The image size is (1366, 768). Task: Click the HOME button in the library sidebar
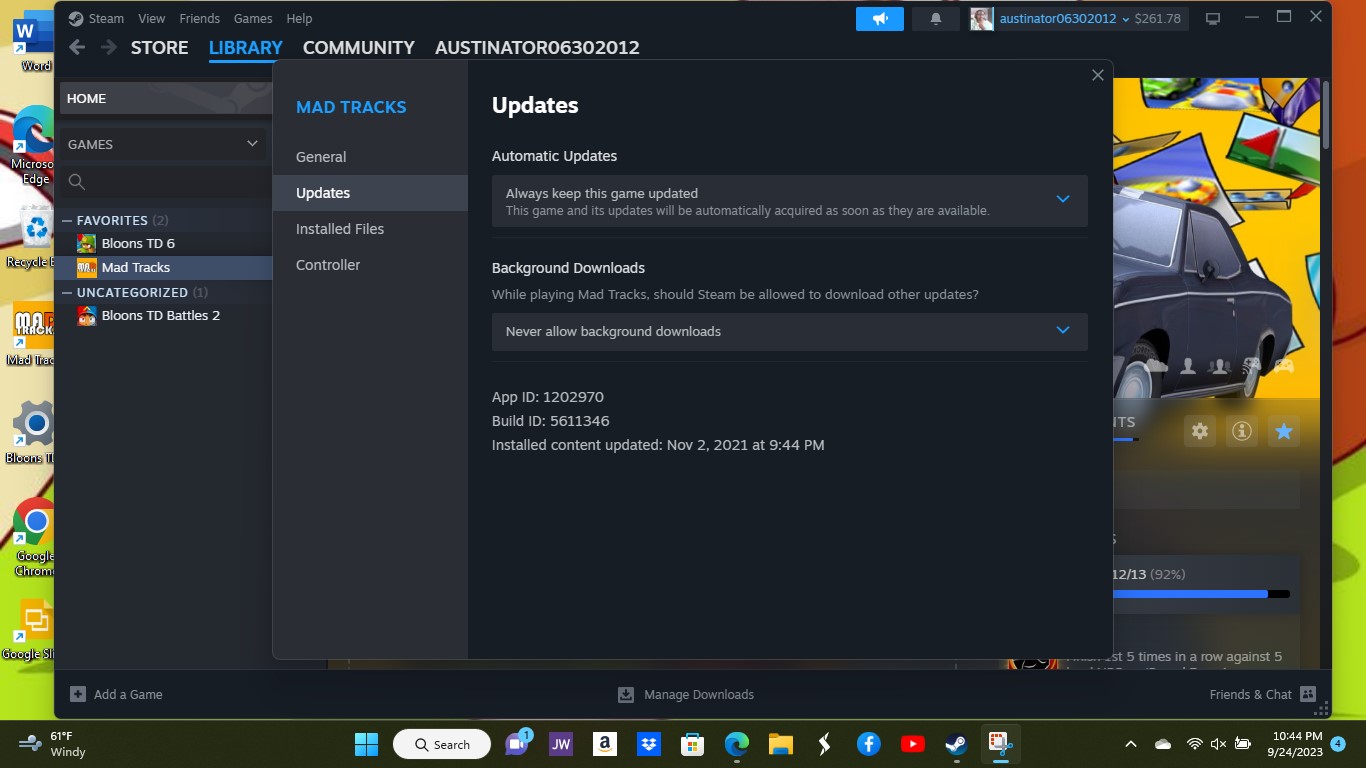[x=166, y=98]
